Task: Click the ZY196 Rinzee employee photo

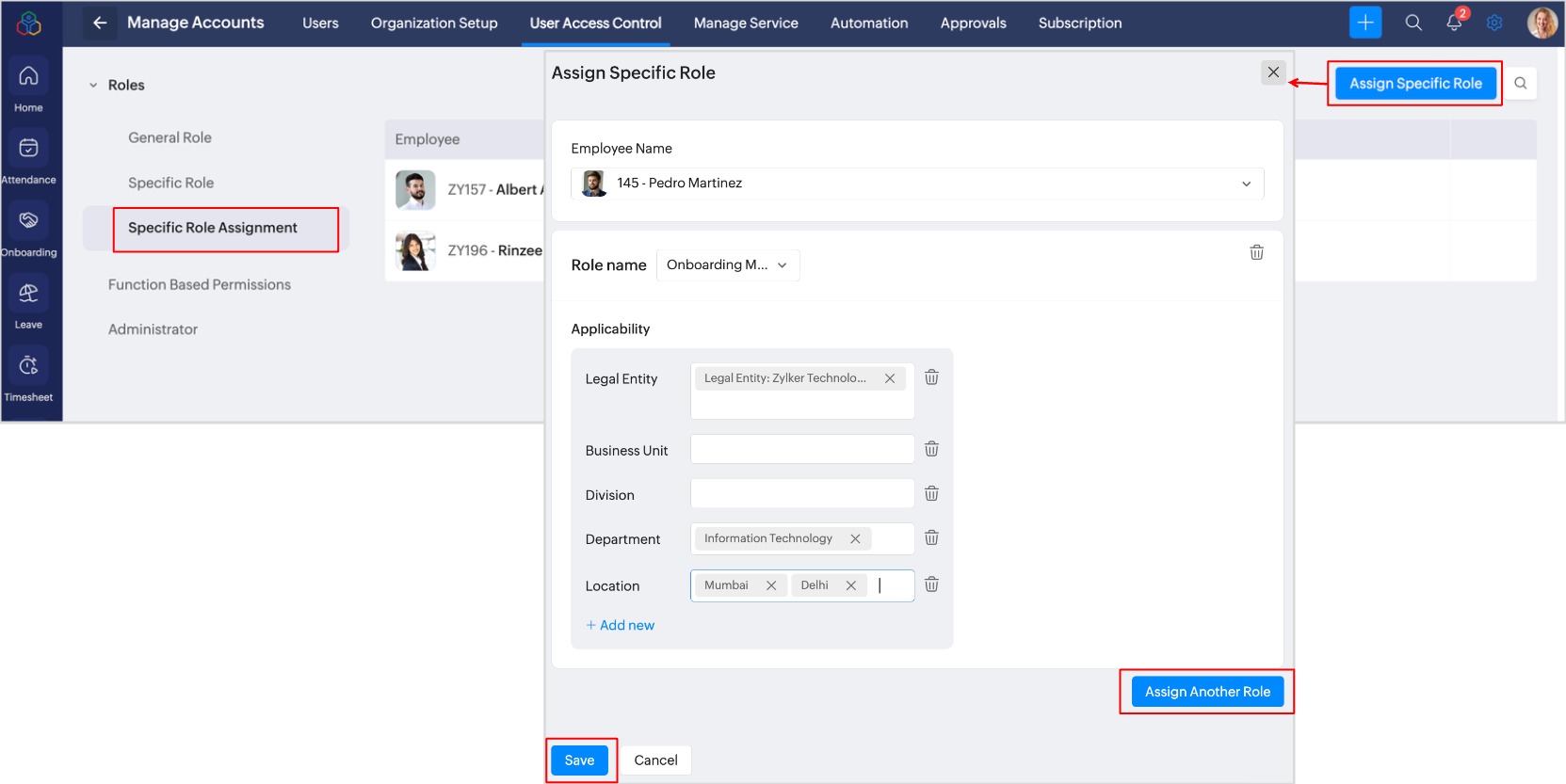Action: pos(415,251)
